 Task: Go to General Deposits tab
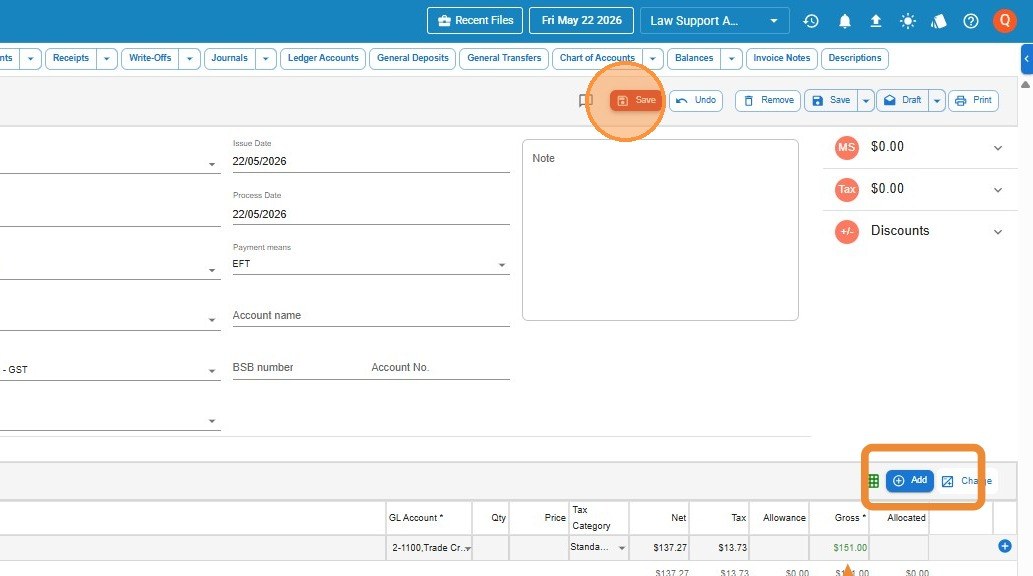412,58
